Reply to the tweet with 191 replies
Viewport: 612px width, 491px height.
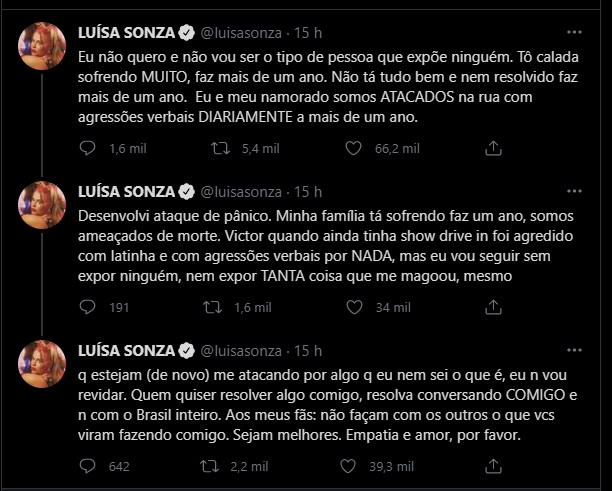point(87,307)
